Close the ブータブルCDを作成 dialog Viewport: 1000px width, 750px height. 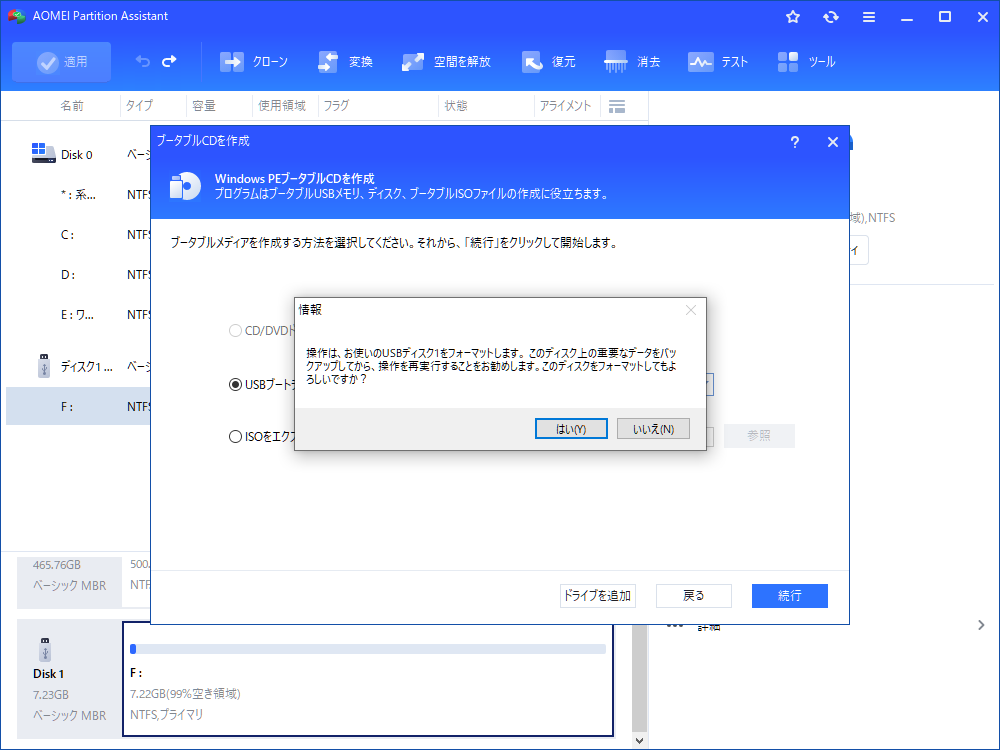pos(832,142)
